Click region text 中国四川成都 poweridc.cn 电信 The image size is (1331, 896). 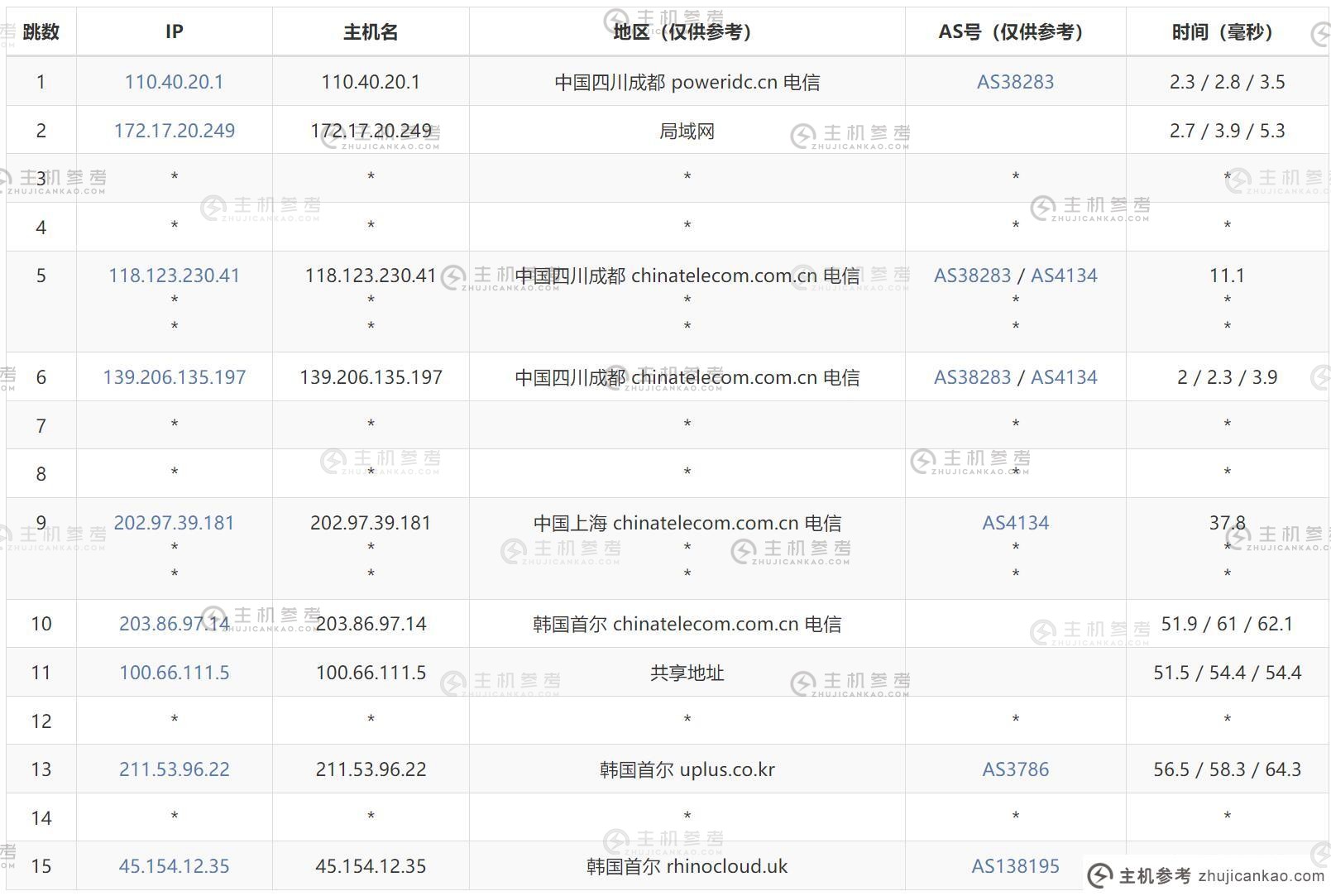click(x=687, y=82)
